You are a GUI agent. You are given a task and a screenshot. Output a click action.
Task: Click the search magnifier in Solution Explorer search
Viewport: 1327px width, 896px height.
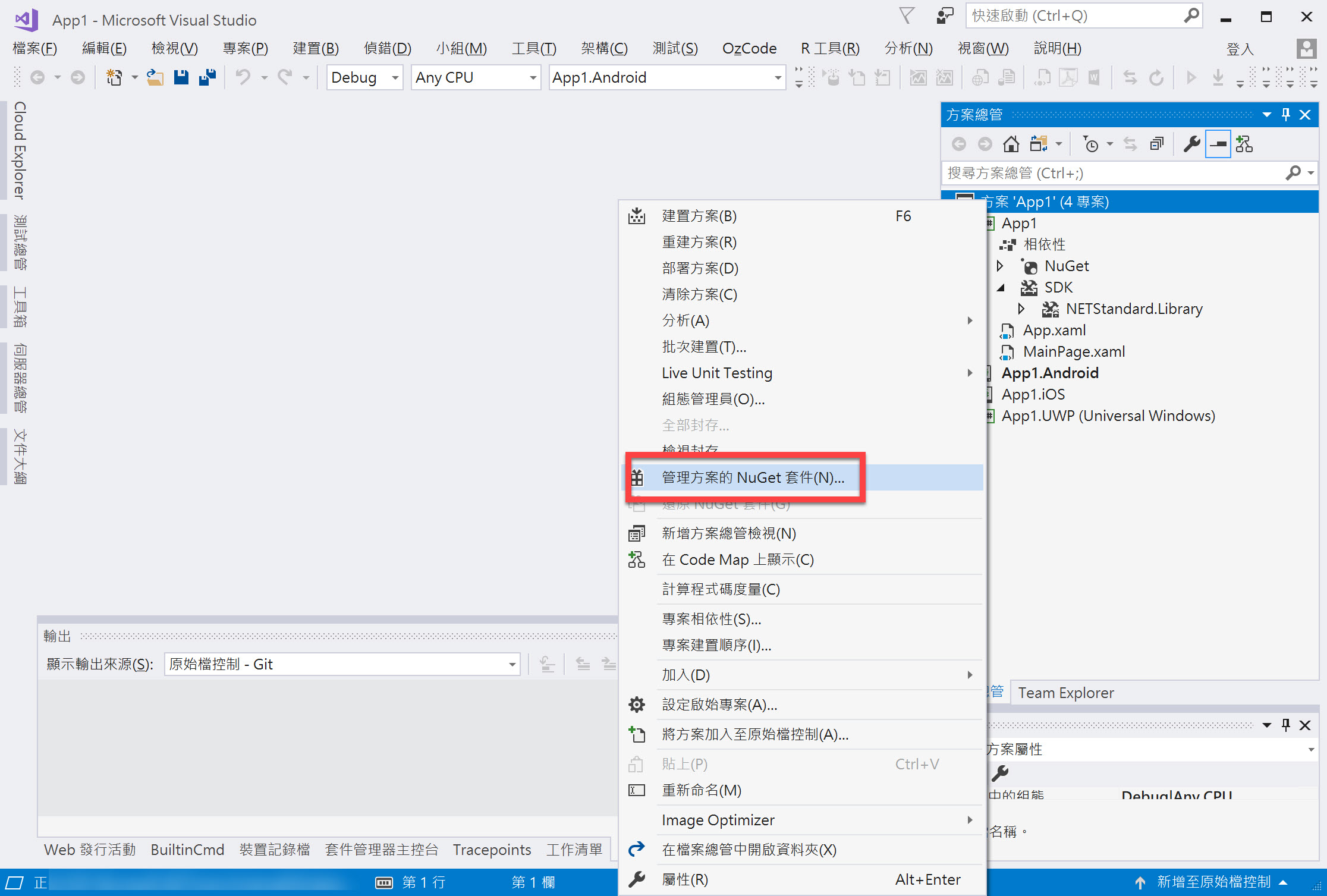tap(1293, 173)
